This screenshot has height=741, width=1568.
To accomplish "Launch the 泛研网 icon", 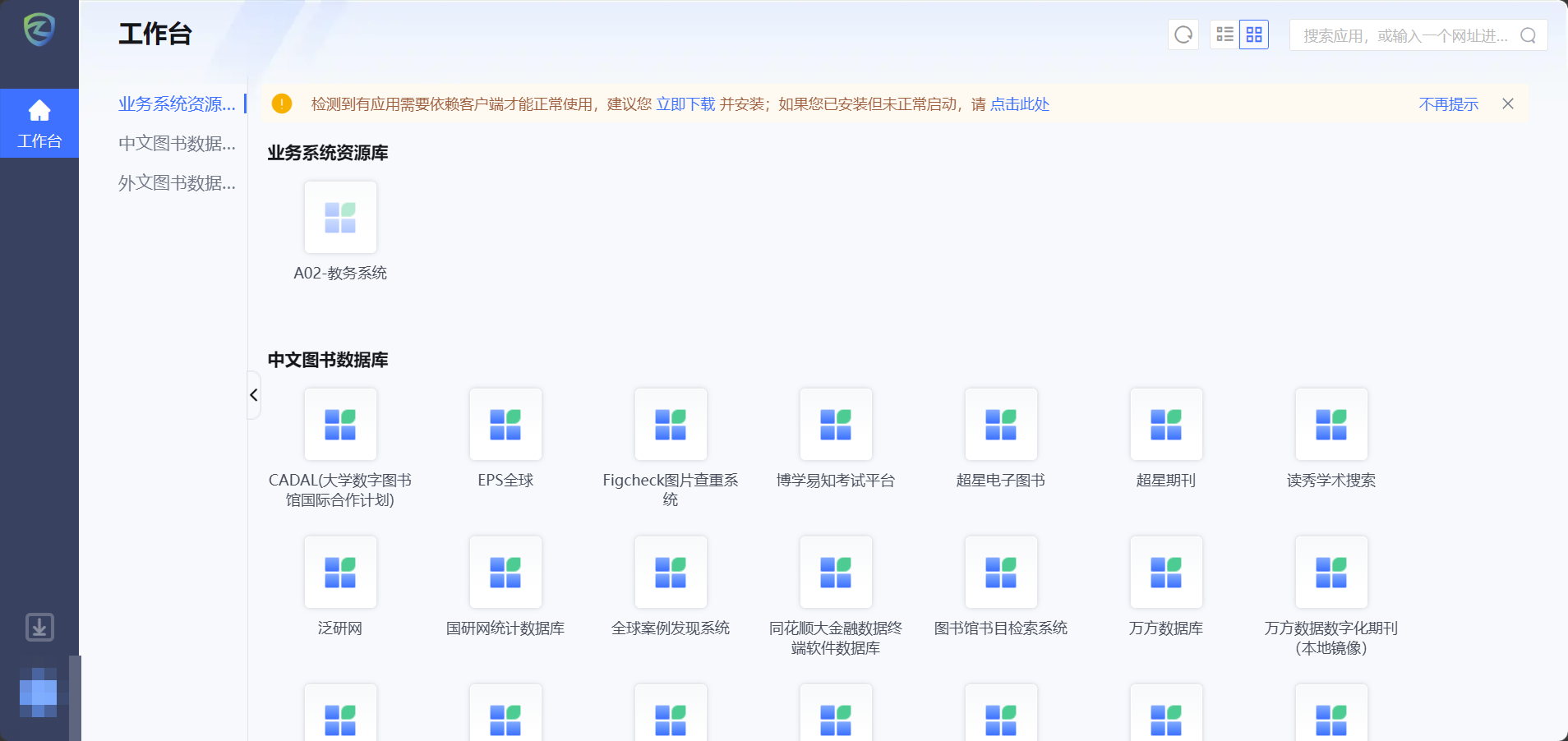I will [340, 573].
